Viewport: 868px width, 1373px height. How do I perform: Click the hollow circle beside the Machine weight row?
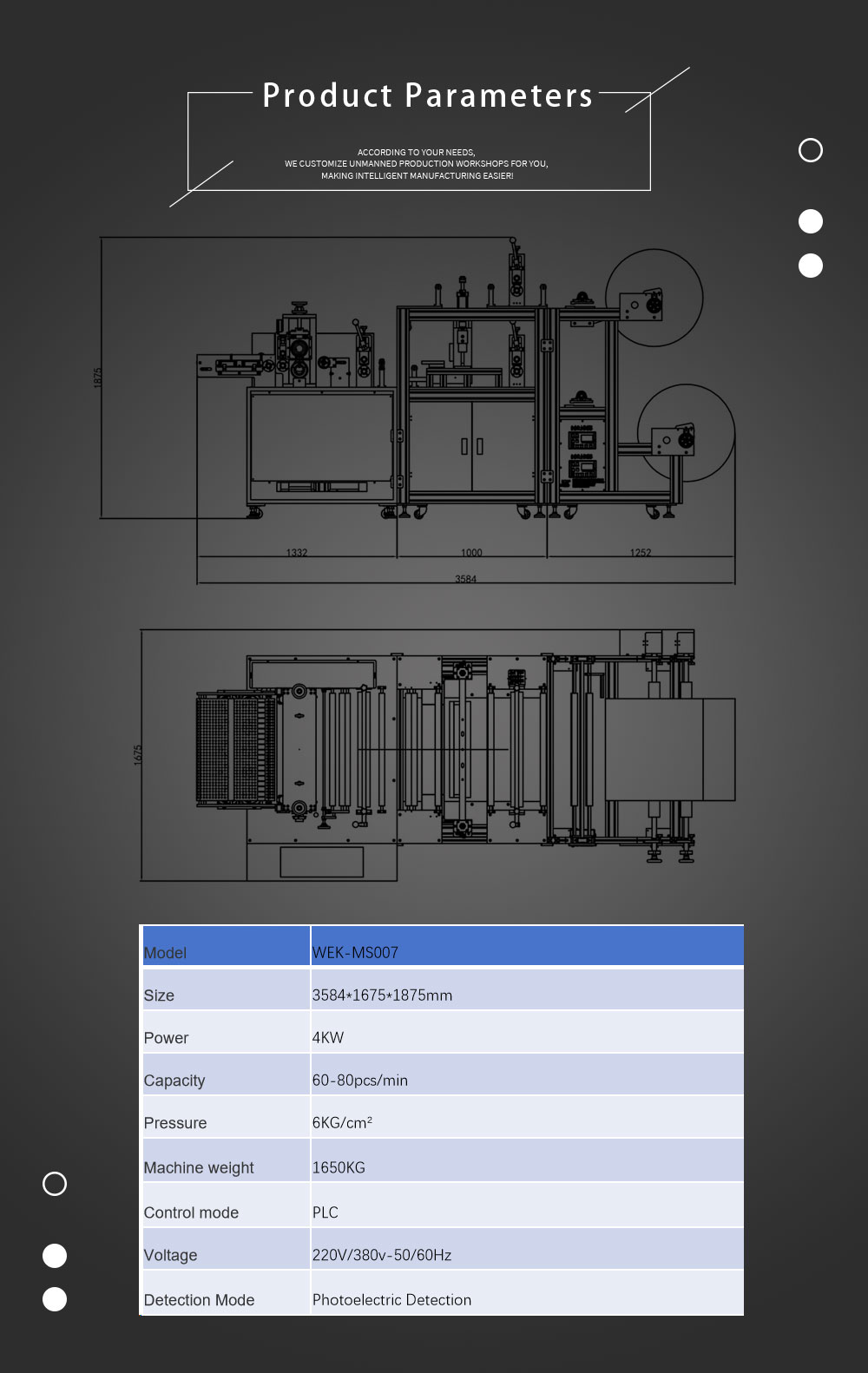point(55,1184)
